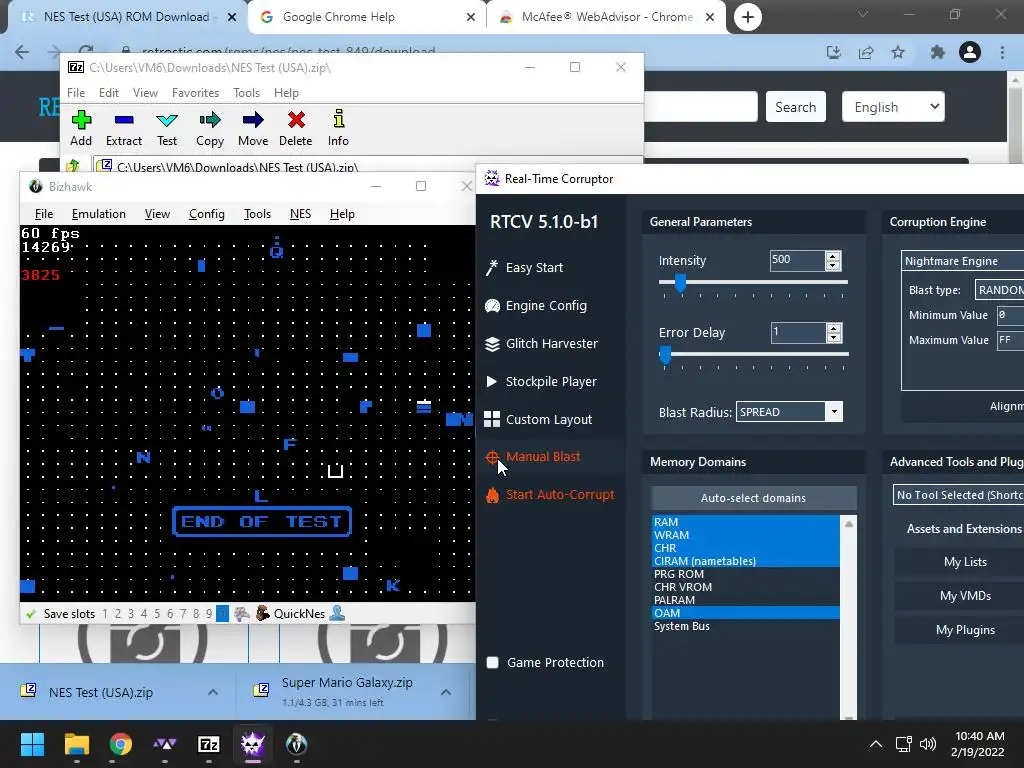
Task: Open Chrome profile avatar
Action: (x=970, y=52)
